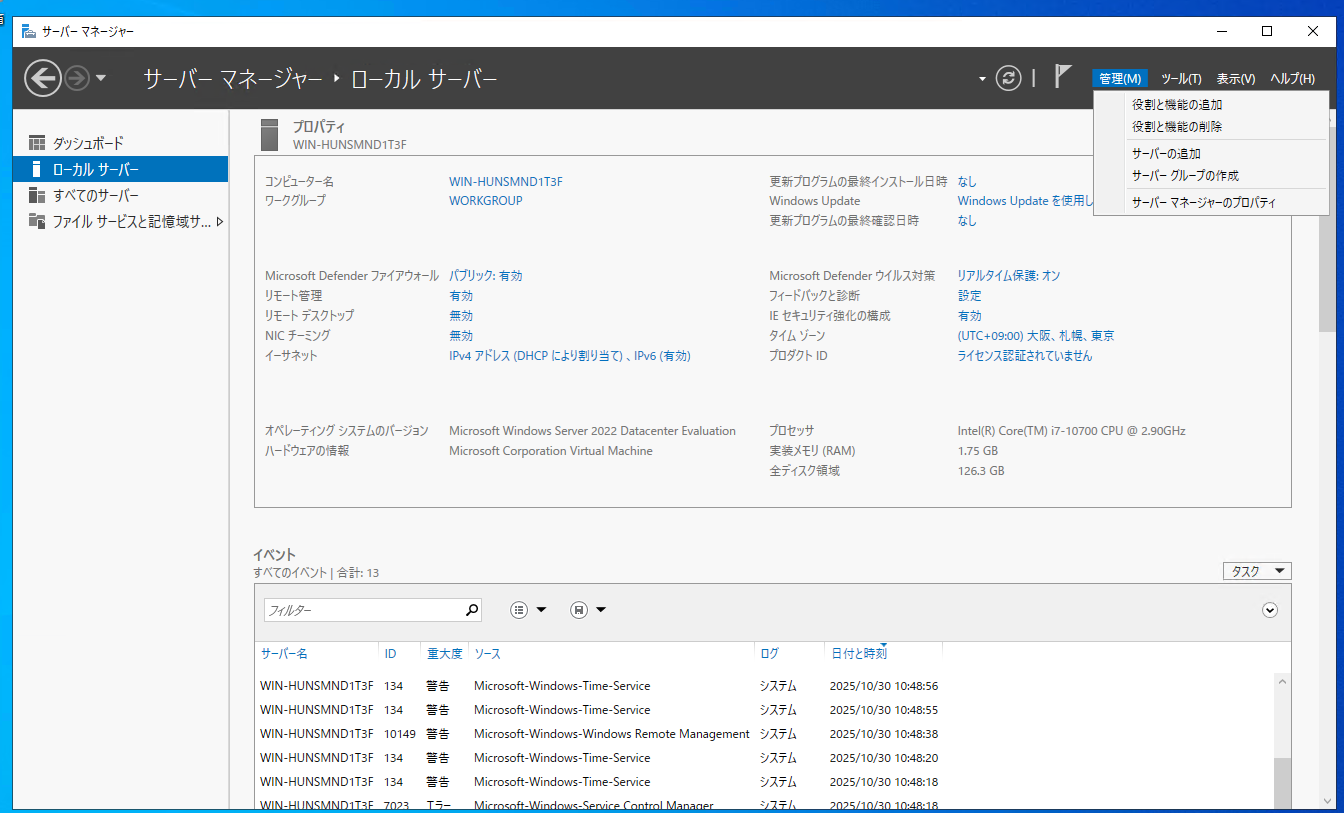
Task: Click the Remote Desktop disabled link
Action: tap(461, 316)
